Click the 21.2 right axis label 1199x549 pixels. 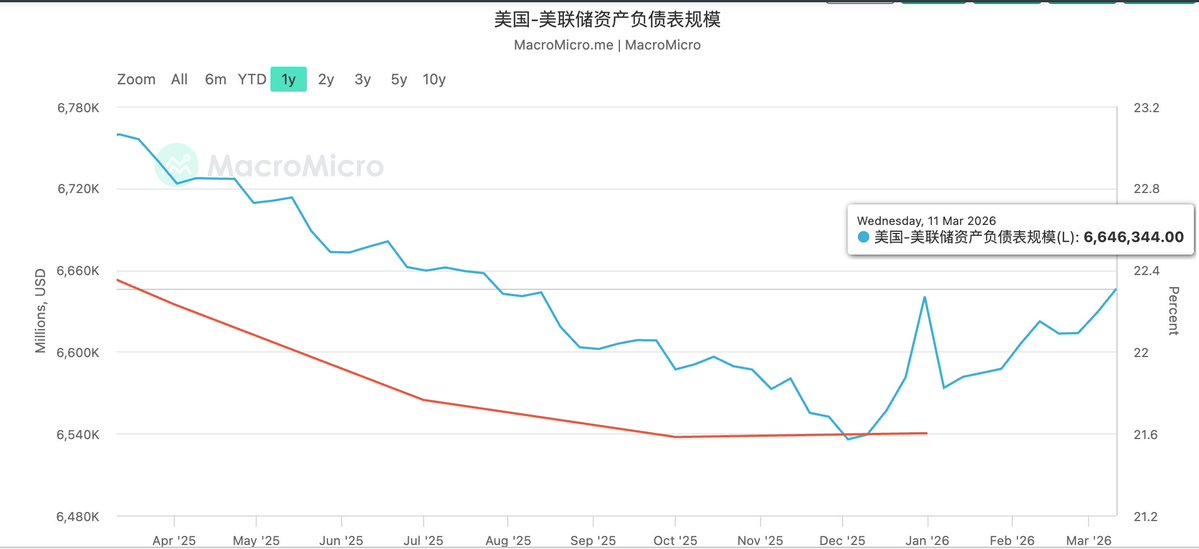pos(1146,517)
